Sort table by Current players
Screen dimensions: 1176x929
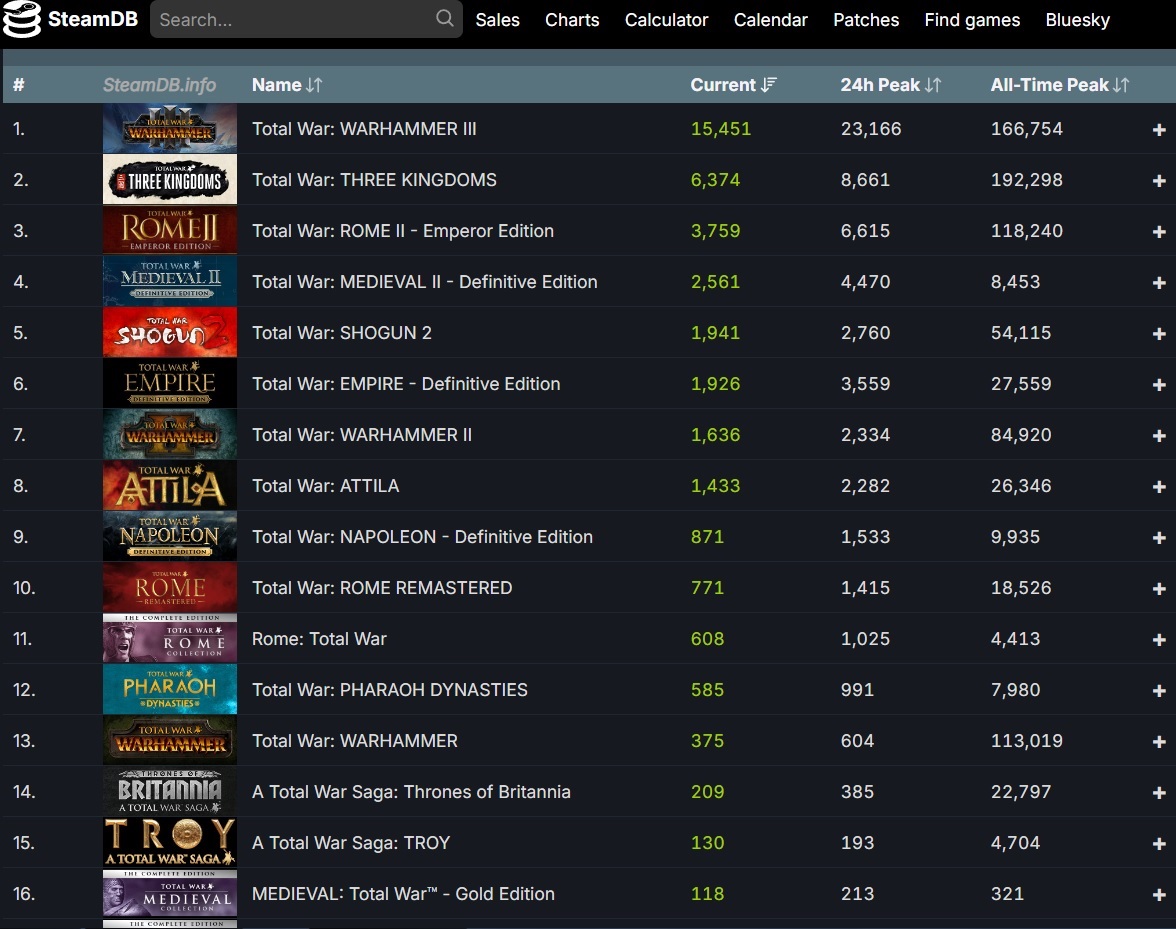[734, 85]
